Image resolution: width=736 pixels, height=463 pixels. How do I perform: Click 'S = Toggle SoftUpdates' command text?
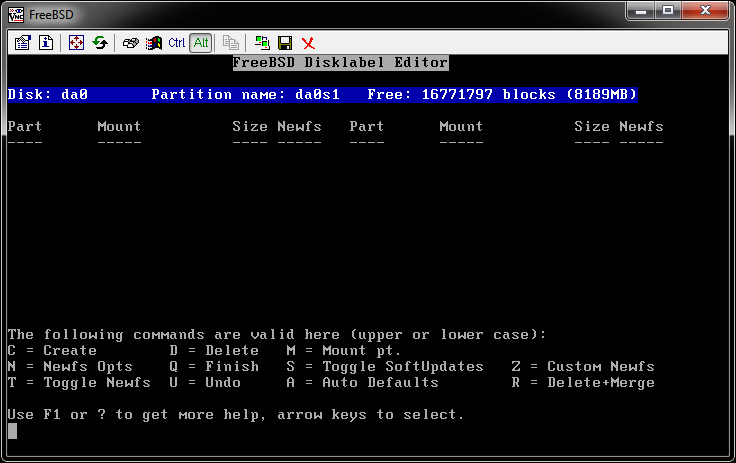tap(385, 367)
